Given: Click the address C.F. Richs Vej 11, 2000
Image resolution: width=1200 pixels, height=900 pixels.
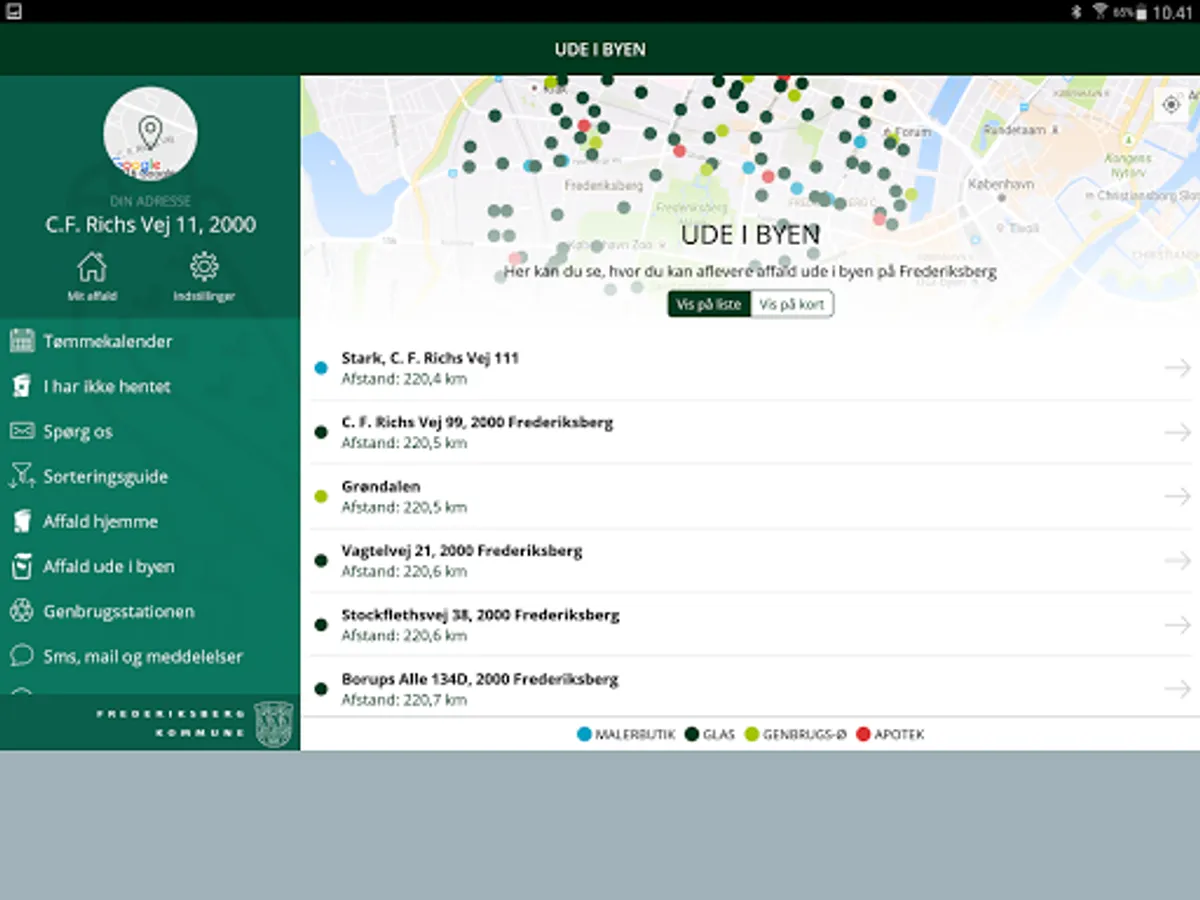Looking at the screenshot, I should pos(150,224).
